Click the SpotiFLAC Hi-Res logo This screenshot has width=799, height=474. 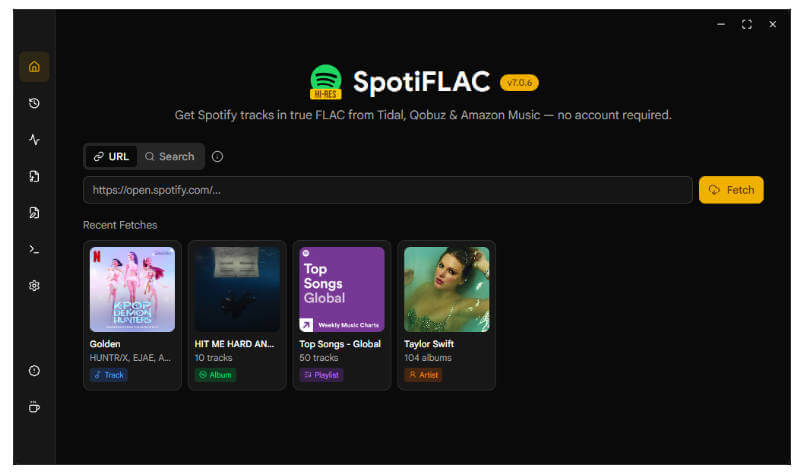[326, 82]
